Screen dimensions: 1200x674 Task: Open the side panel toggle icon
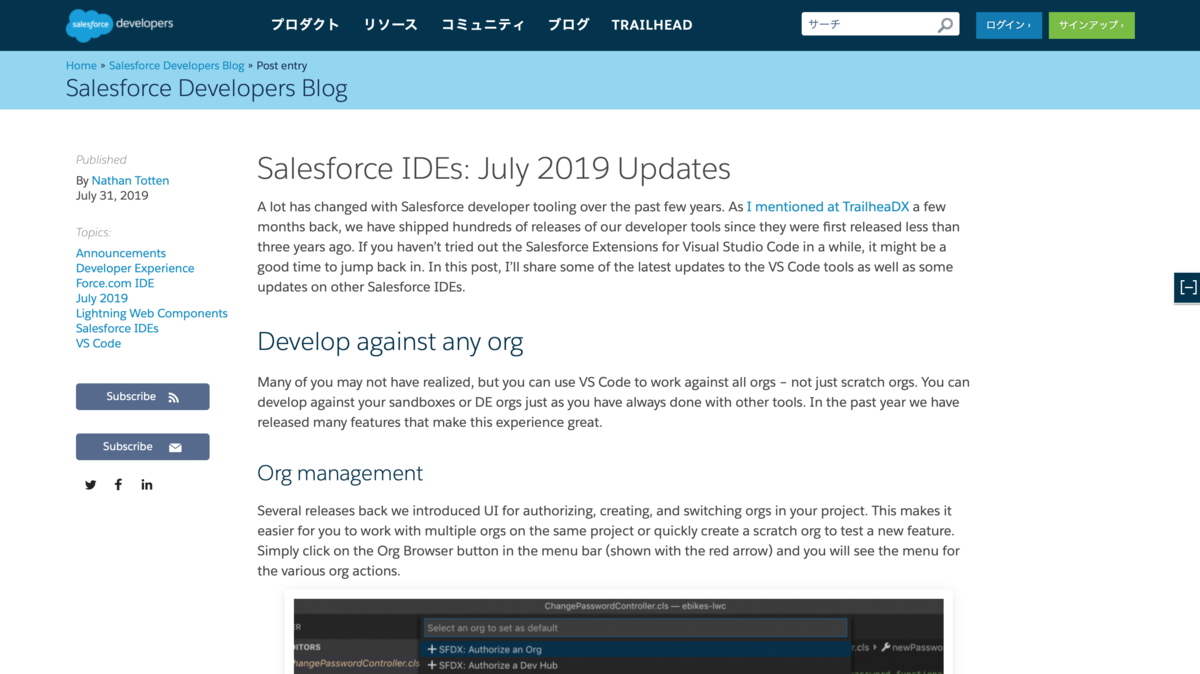tap(1187, 287)
